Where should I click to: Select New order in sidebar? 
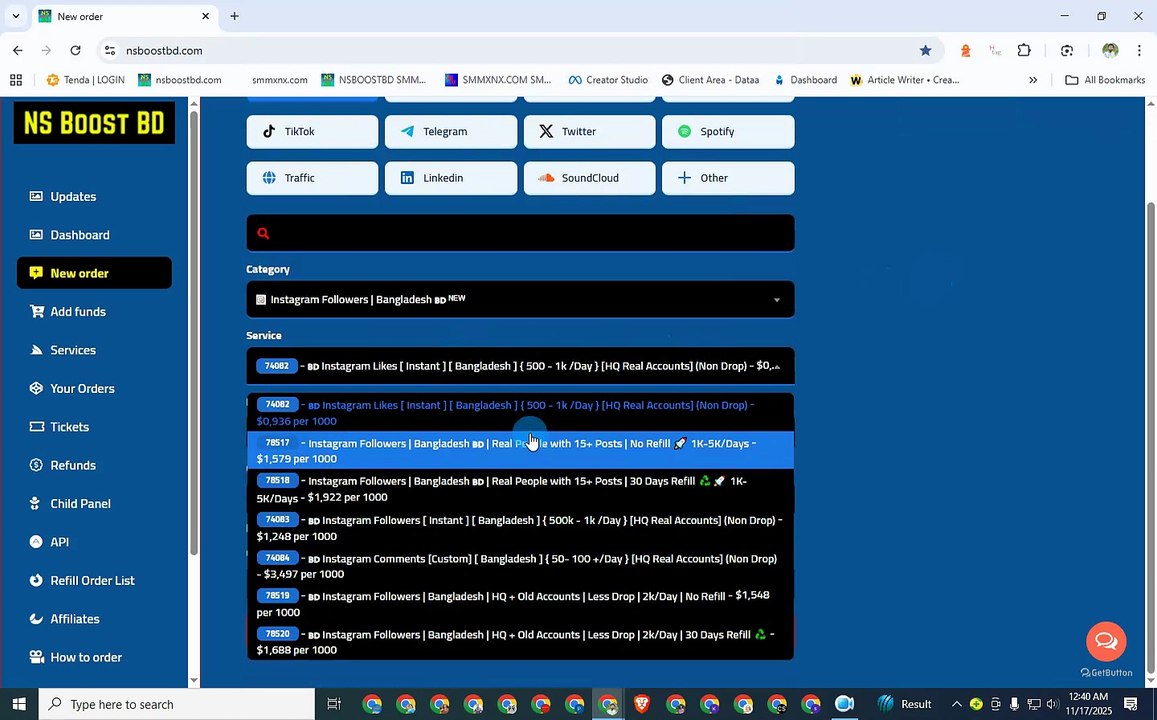94,273
